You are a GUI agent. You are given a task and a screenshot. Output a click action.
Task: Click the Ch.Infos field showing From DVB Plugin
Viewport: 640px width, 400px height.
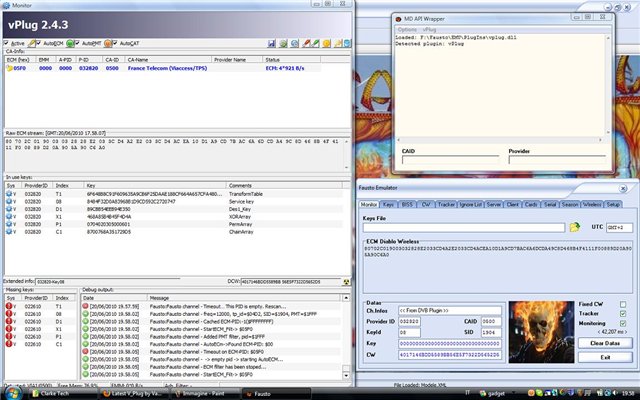pyautogui.click(x=450, y=311)
